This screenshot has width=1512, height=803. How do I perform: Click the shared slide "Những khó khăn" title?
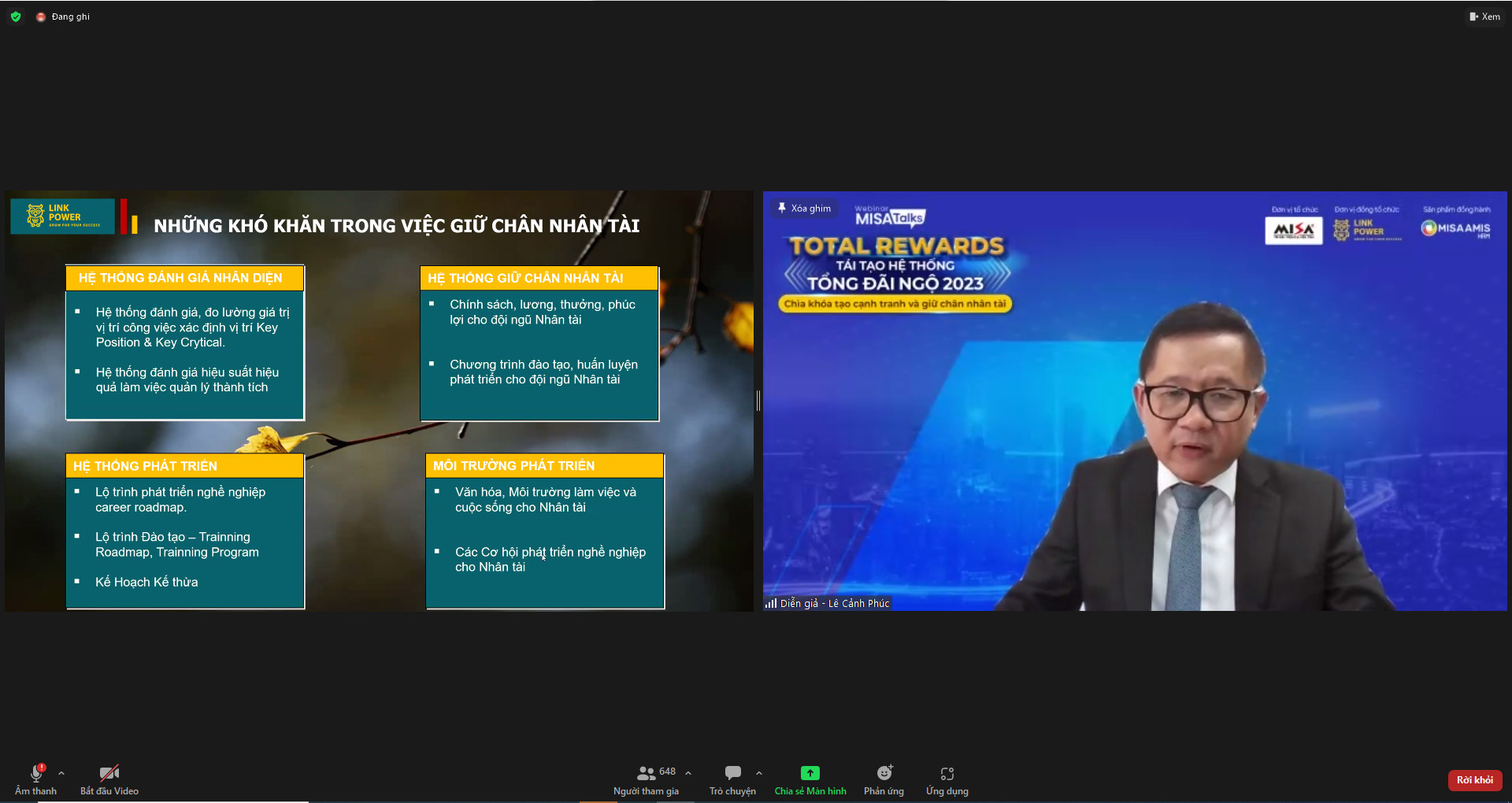[x=396, y=226]
